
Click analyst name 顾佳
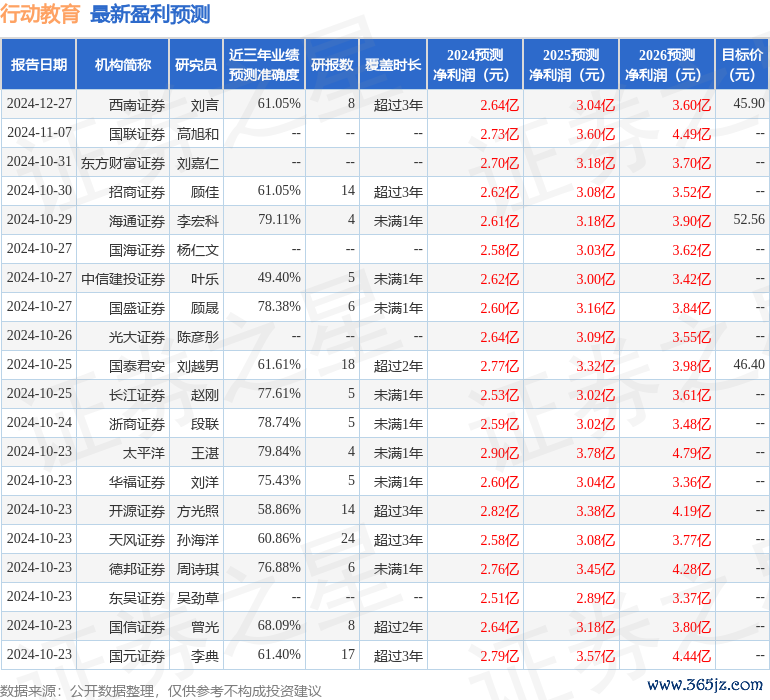pos(204,192)
